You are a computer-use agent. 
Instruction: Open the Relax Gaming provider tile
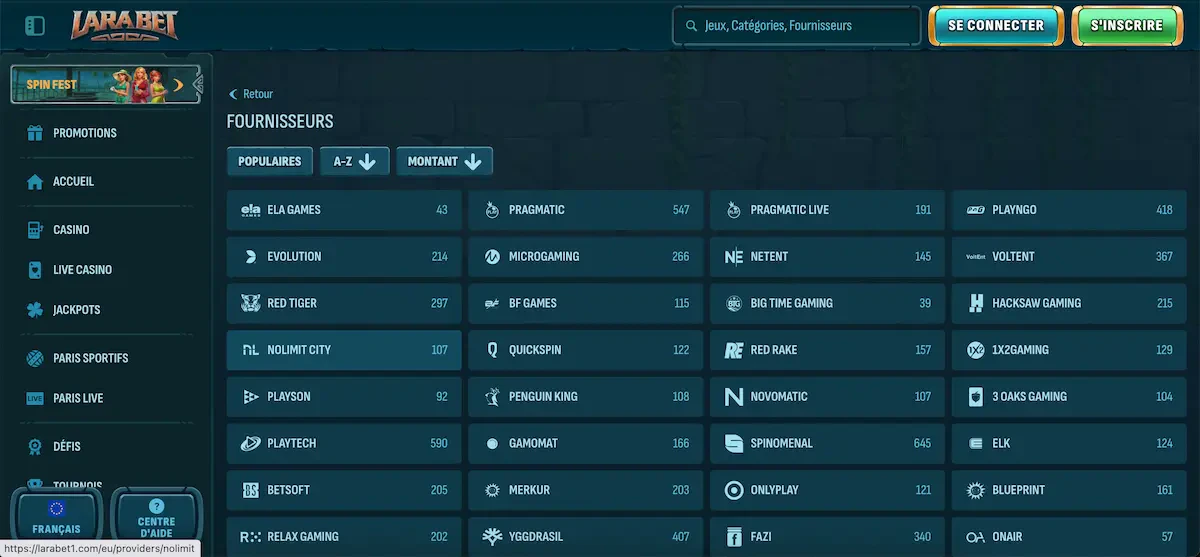[344, 537]
